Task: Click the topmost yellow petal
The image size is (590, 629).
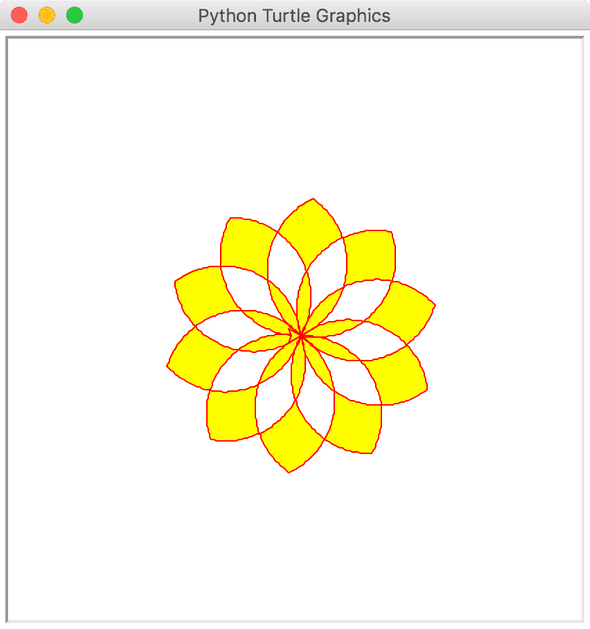Action: (x=311, y=229)
